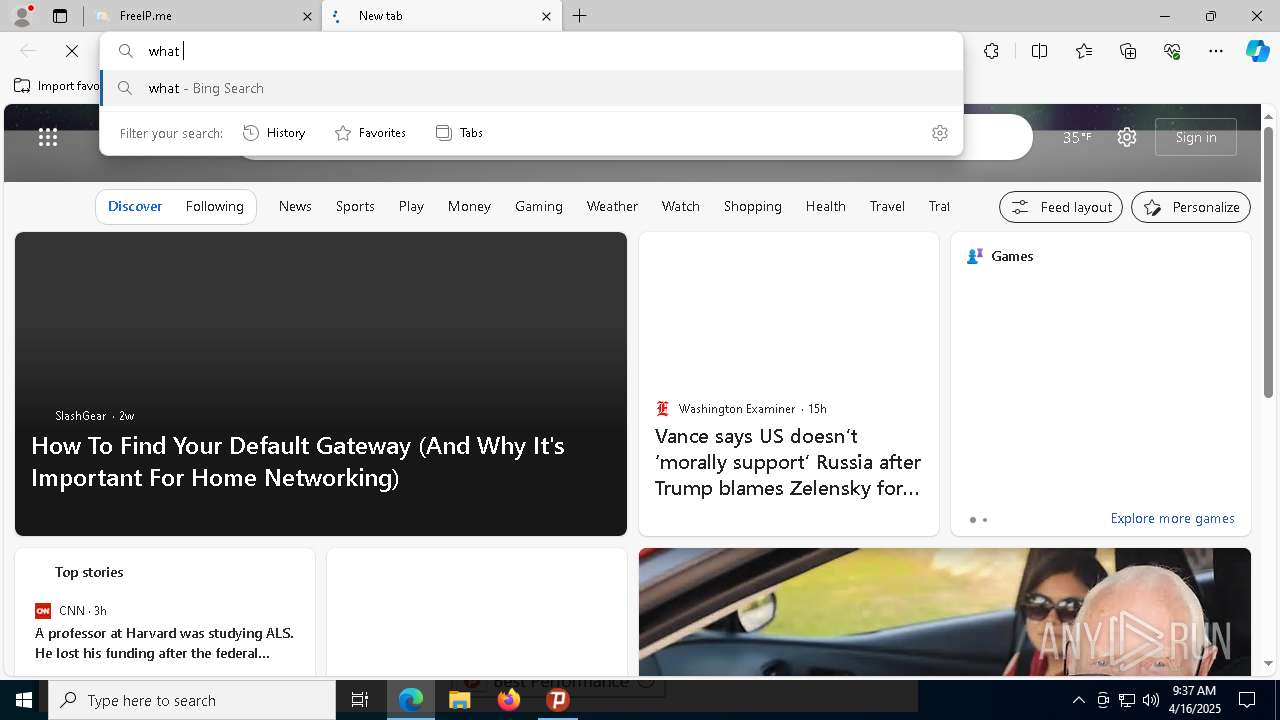
Task: Open the Windows Start menu
Action: (x=24, y=700)
